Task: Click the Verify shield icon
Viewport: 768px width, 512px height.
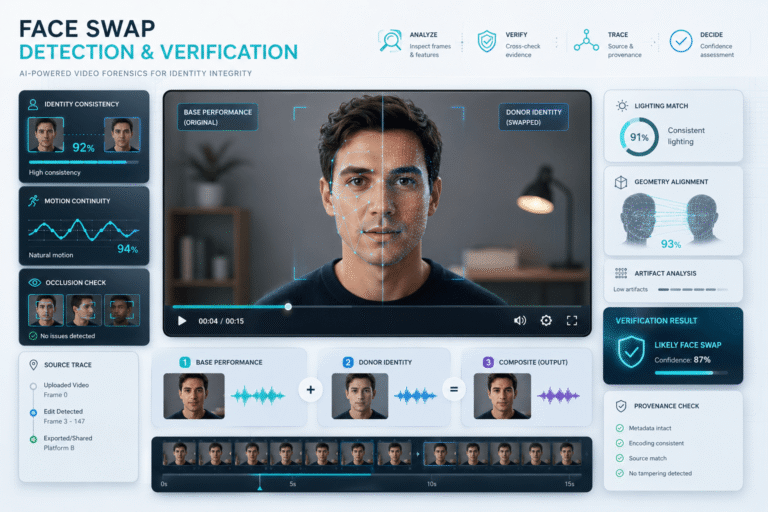Action: pyautogui.click(x=486, y=41)
